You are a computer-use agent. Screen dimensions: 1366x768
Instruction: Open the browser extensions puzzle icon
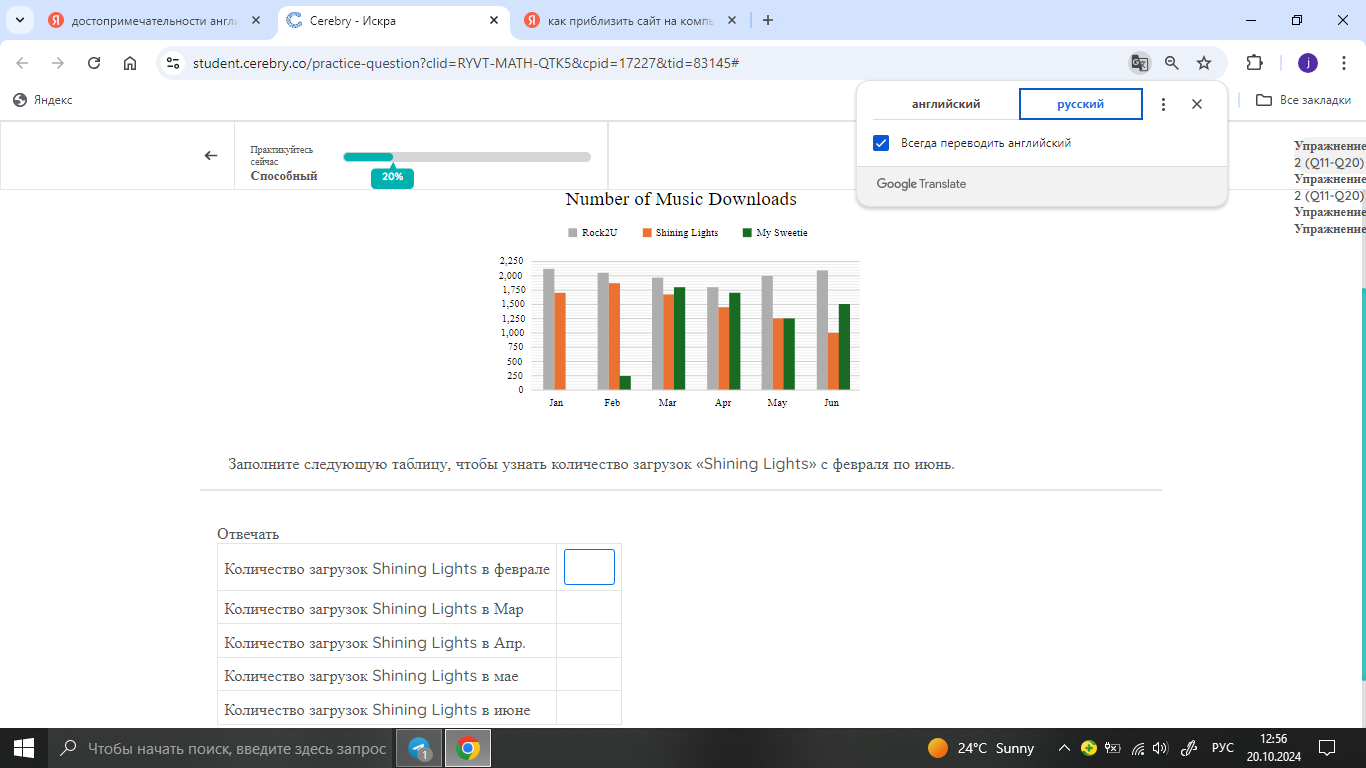[x=1255, y=63]
